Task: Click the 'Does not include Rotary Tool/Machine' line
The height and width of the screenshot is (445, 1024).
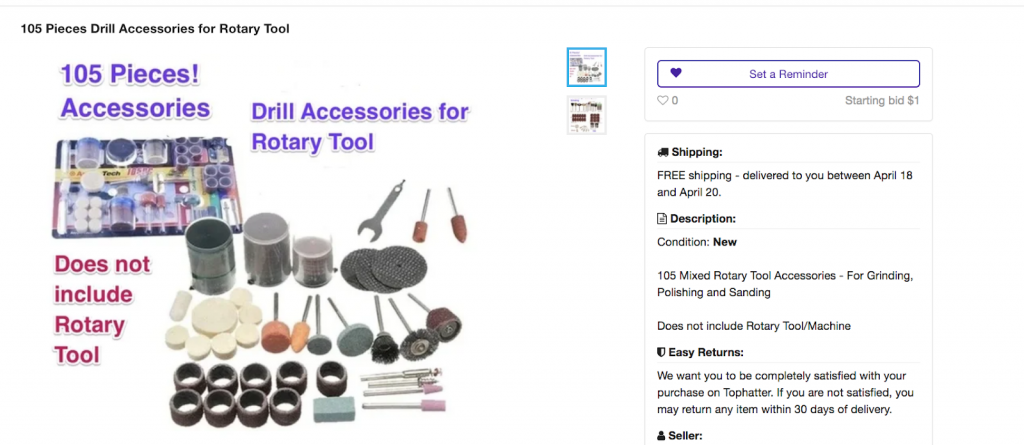Action: point(754,325)
